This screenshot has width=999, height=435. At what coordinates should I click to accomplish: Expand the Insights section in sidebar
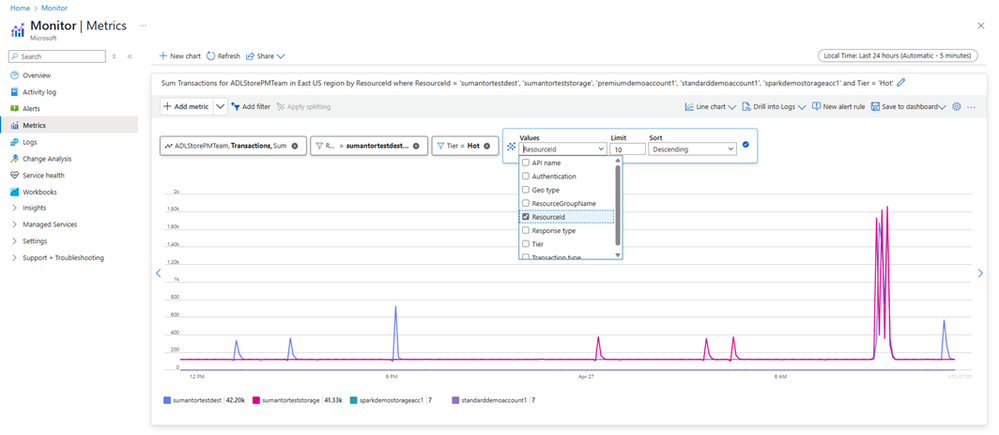click(x=34, y=208)
